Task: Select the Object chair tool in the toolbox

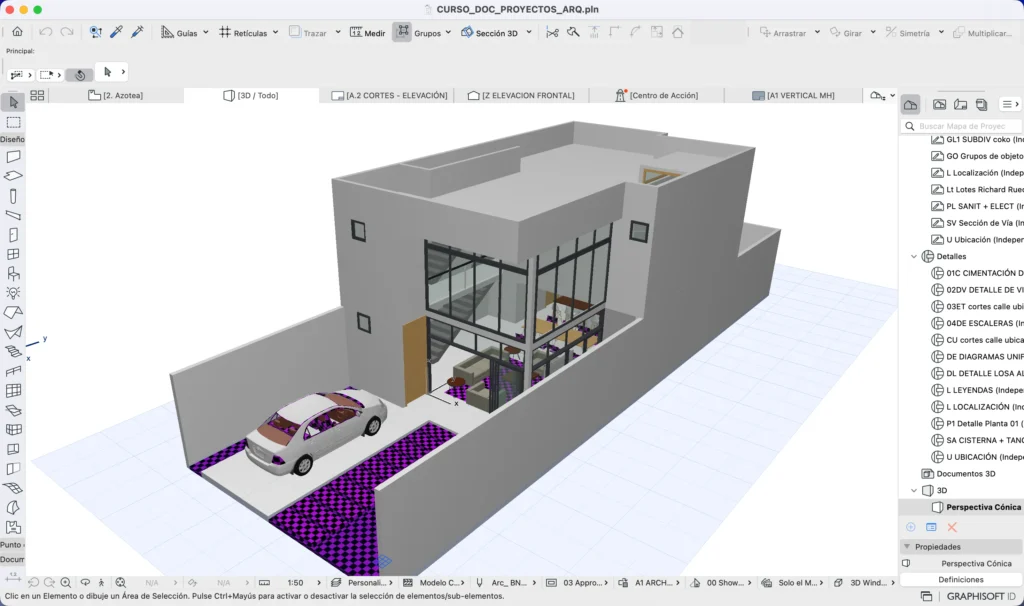Action: click(13, 274)
